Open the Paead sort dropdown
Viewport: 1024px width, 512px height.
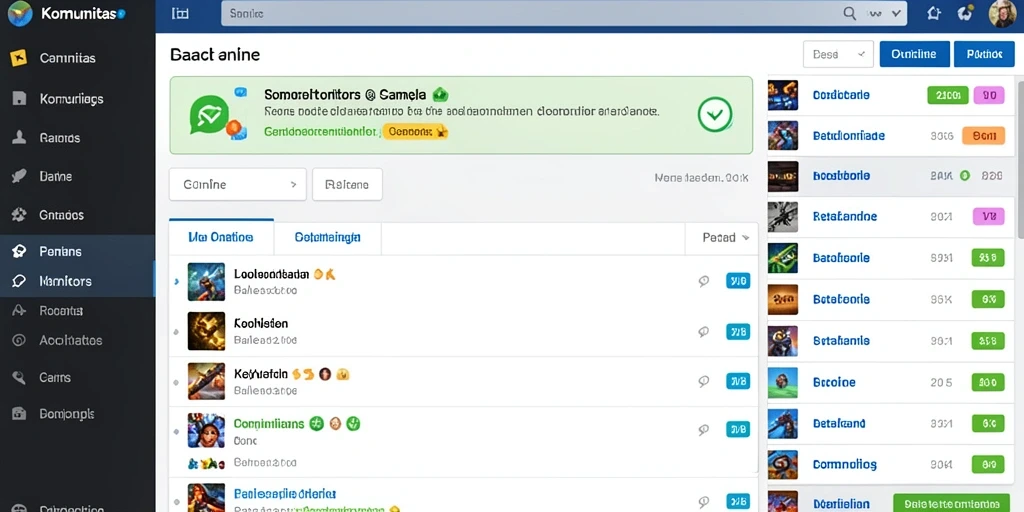722,238
